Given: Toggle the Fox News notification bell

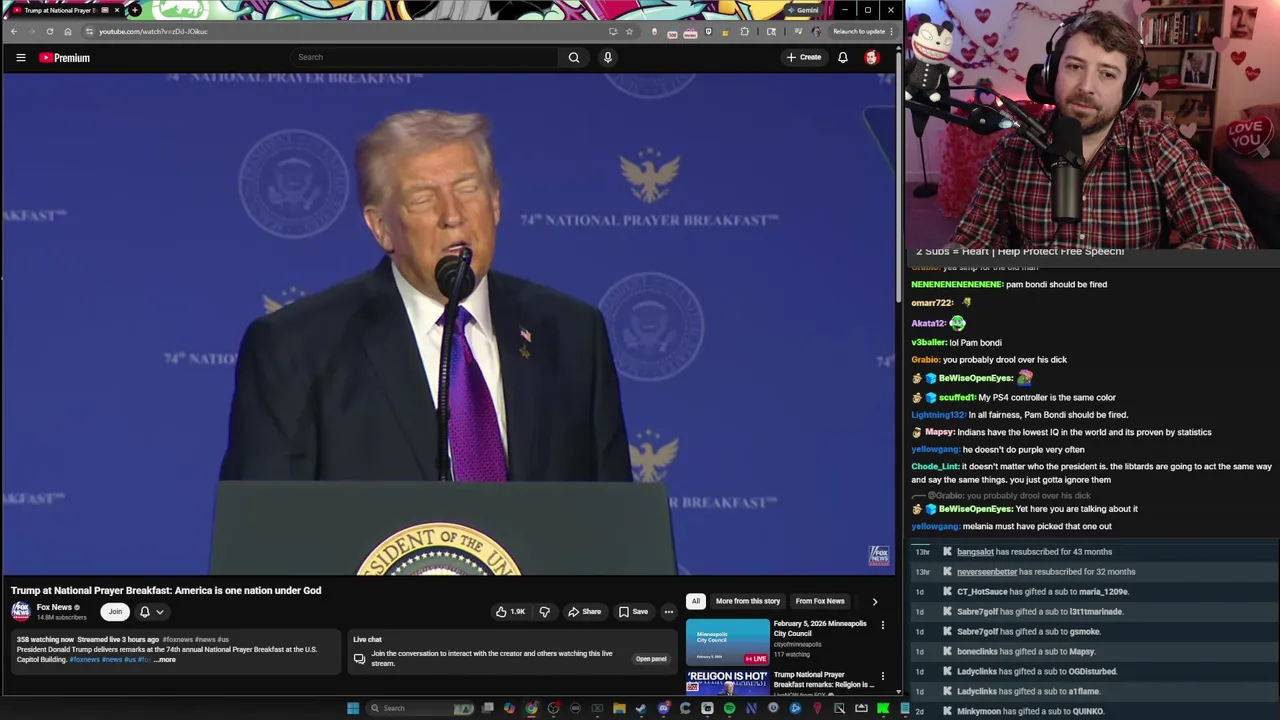Looking at the screenshot, I should pos(145,612).
